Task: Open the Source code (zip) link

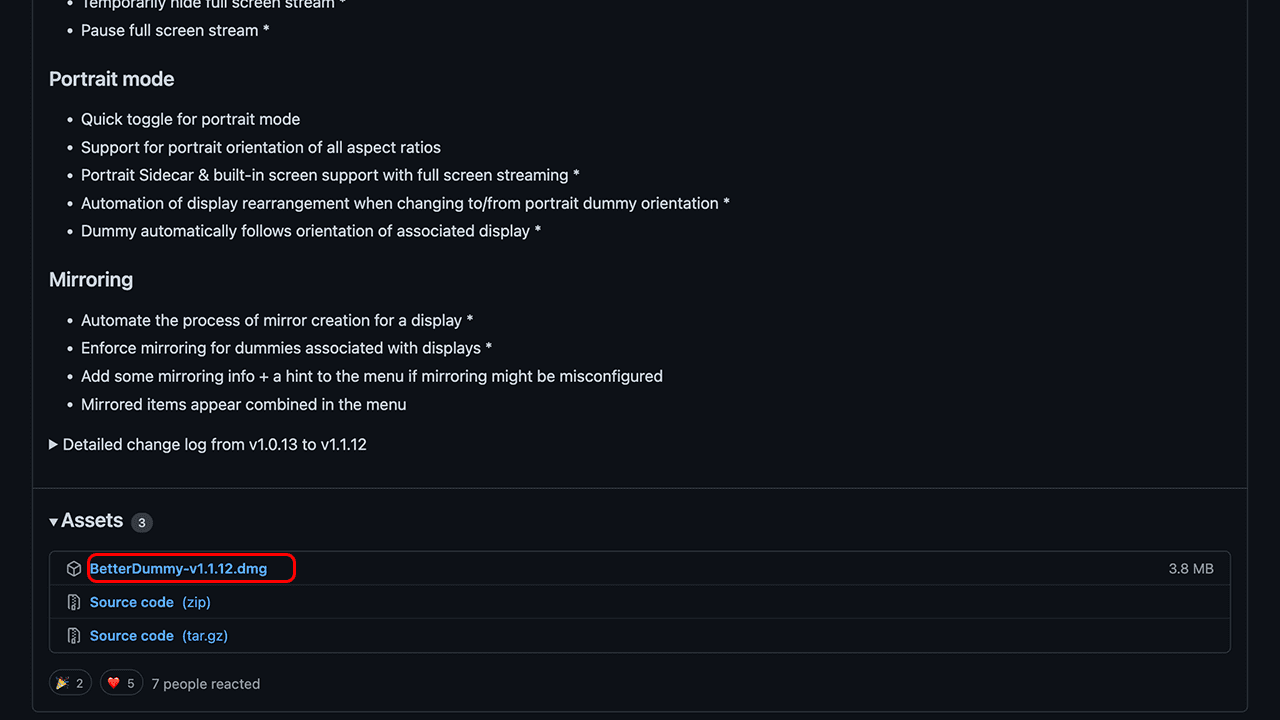Action: 150,602
